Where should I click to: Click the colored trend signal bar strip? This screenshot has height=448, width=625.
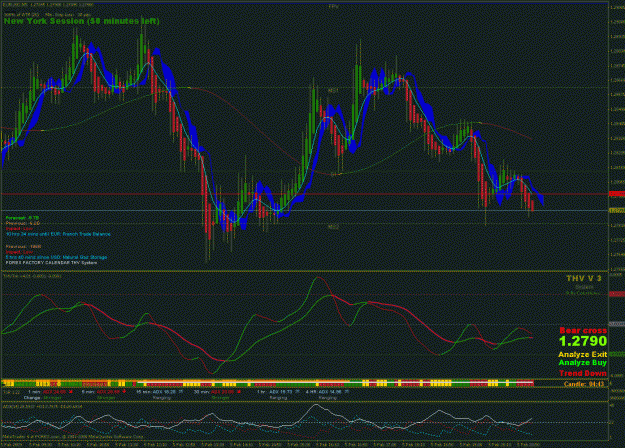point(267,384)
